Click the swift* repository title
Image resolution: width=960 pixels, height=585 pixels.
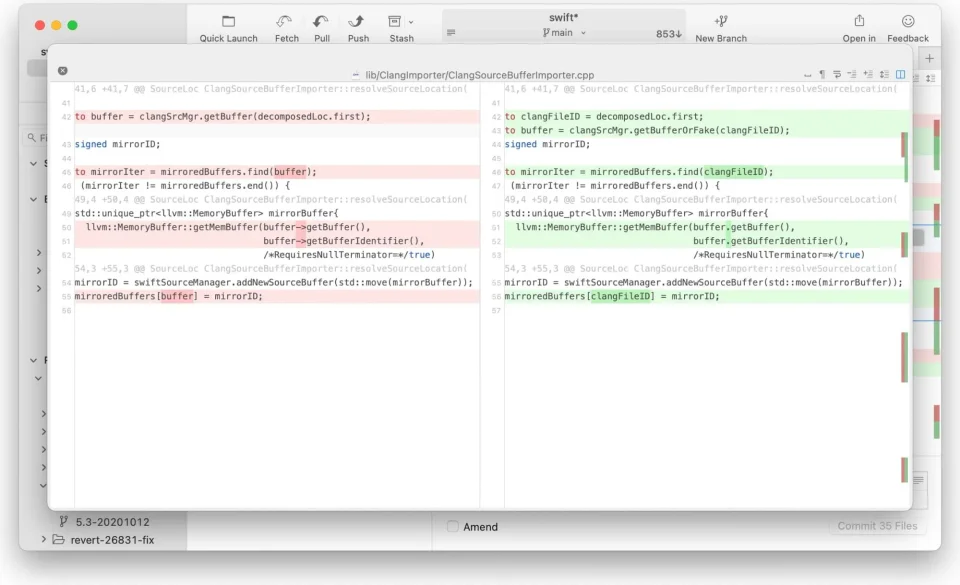click(563, 18)
